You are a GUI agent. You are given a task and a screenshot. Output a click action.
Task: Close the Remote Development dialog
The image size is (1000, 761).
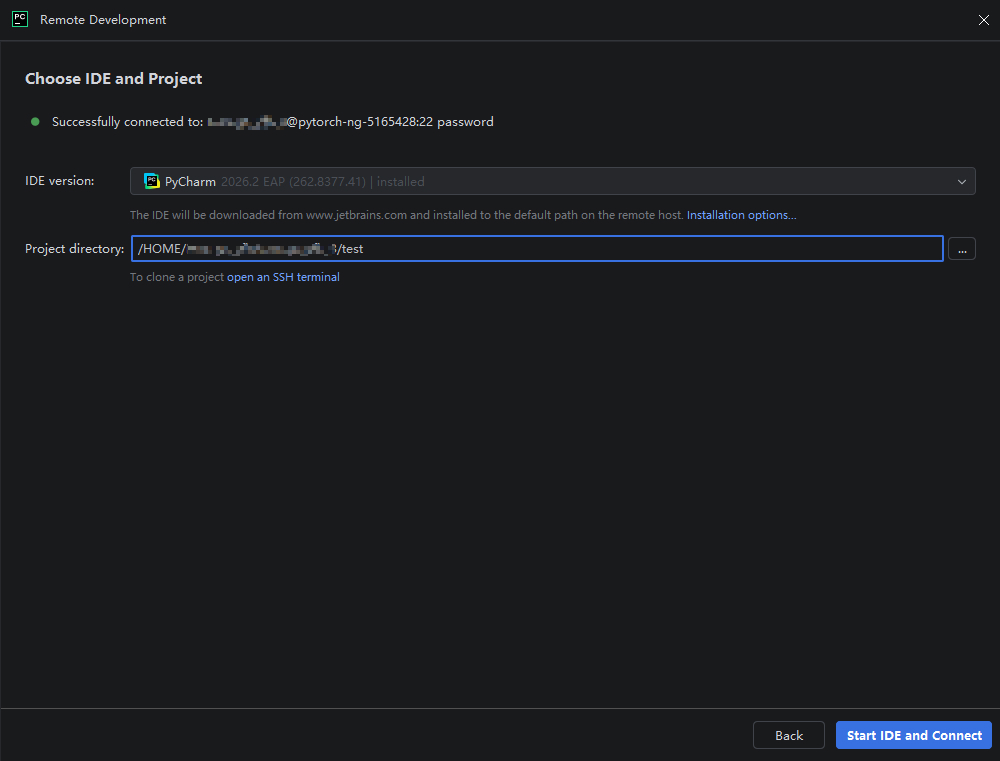983,20
